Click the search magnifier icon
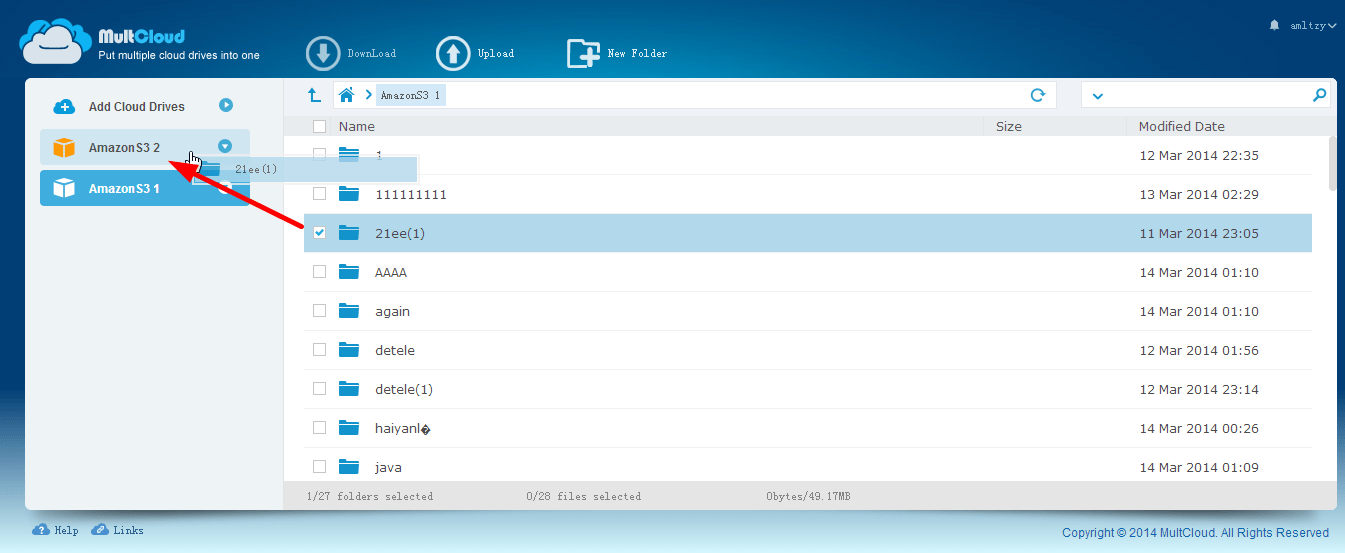This screenshot has width=1345, height=553. tap(1320, 95)
